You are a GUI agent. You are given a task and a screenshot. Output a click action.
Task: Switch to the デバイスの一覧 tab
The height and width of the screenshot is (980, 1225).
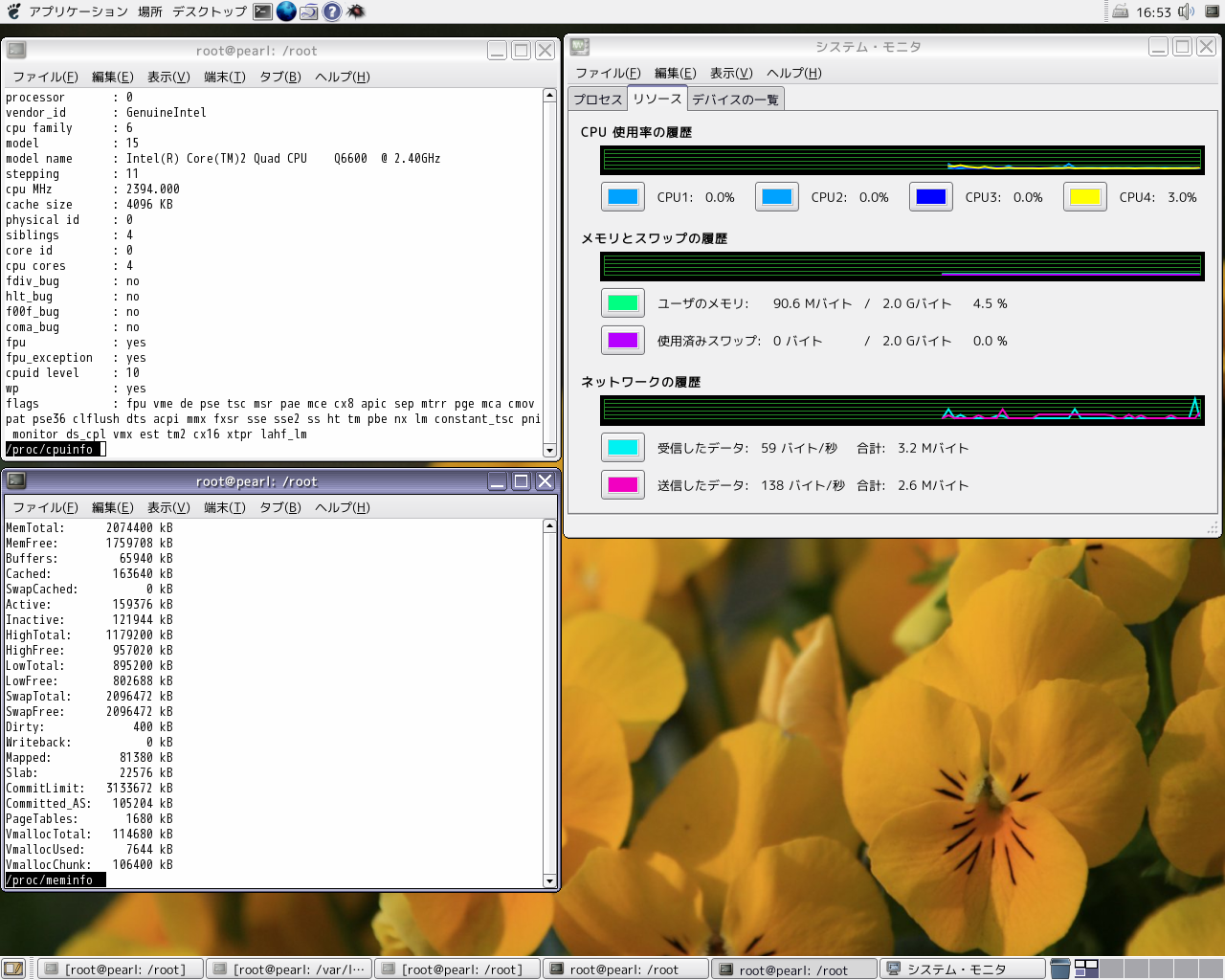735,100
